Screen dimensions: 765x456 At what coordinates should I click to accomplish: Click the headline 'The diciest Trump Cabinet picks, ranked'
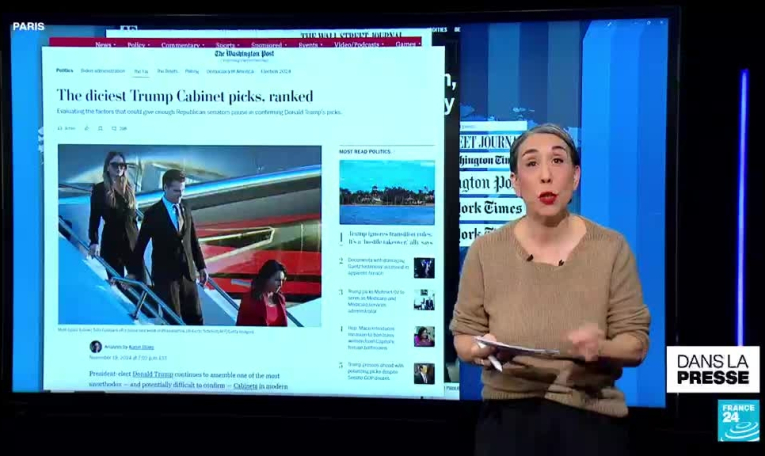(185, 96)
